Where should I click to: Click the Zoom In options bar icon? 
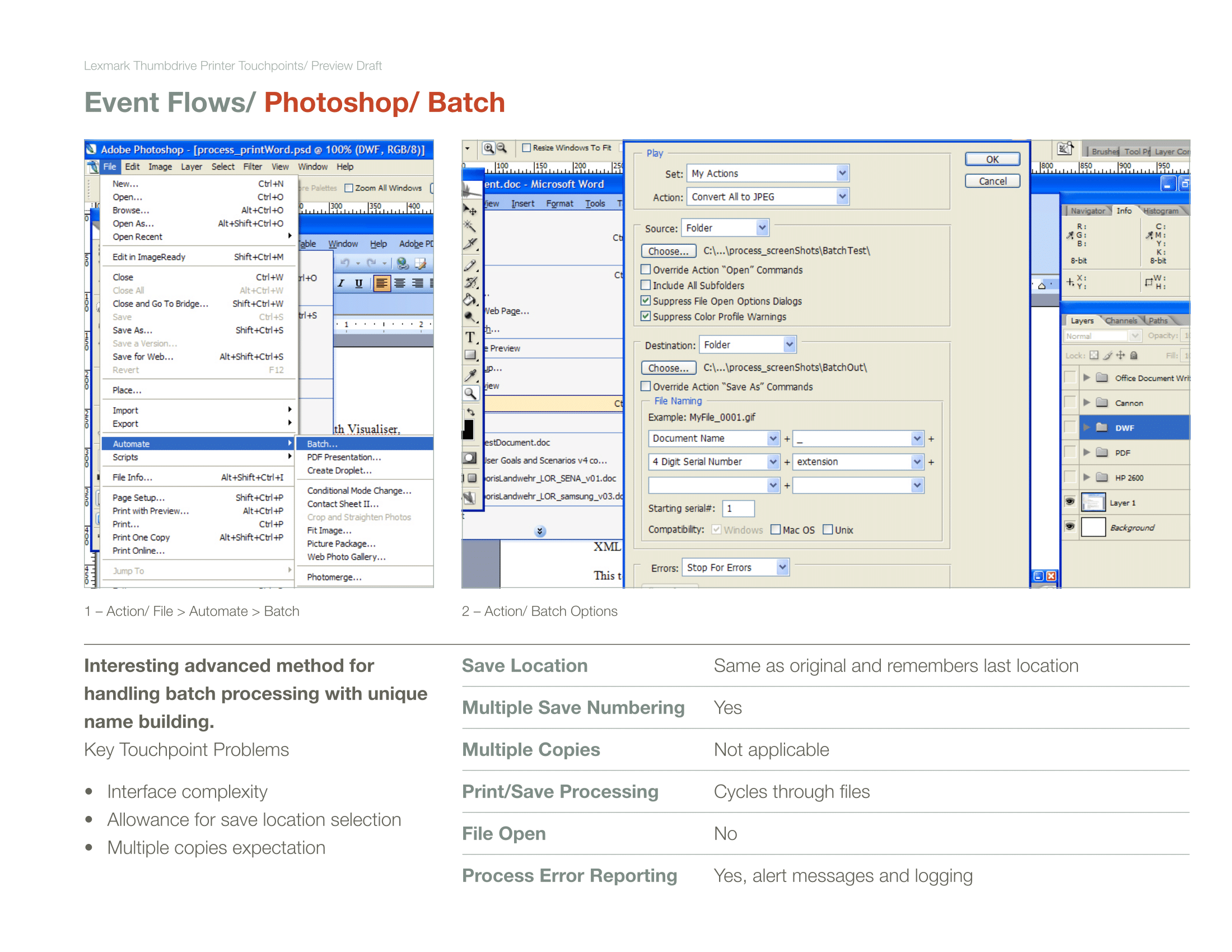click(488, 148)
